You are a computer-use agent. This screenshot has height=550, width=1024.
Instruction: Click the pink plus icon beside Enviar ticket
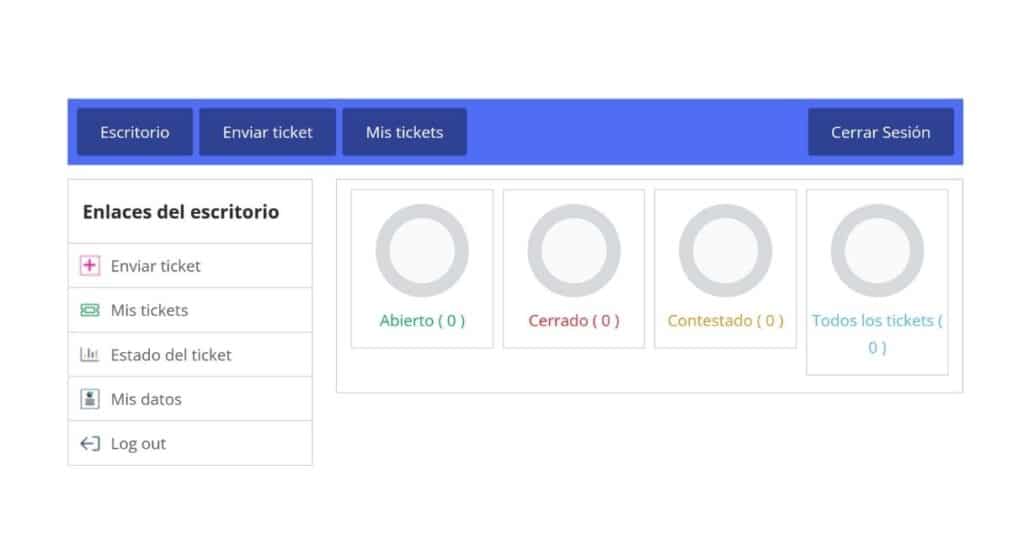tap(90, 265)
